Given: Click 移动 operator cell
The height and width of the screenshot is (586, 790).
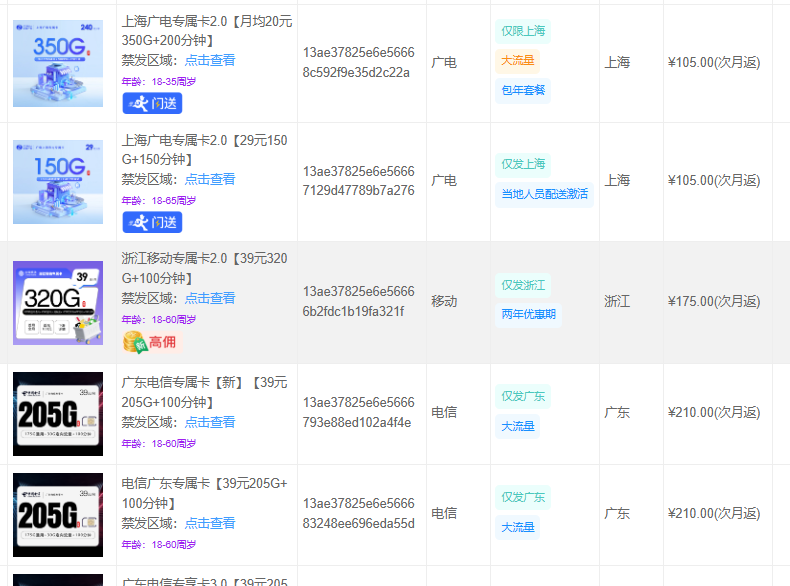Looking at the screenshot, I should pyautogui.click(x=444, y=301).
